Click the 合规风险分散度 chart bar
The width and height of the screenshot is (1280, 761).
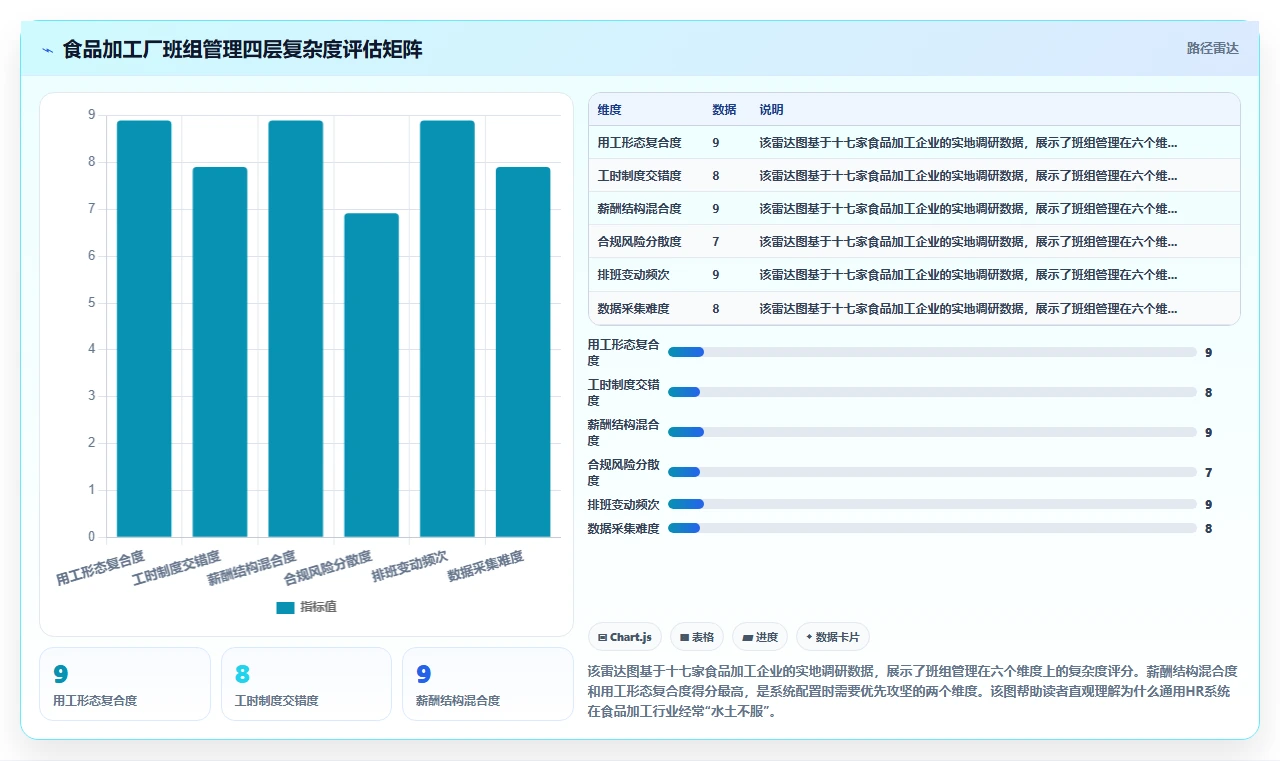(x=371, y=375)
